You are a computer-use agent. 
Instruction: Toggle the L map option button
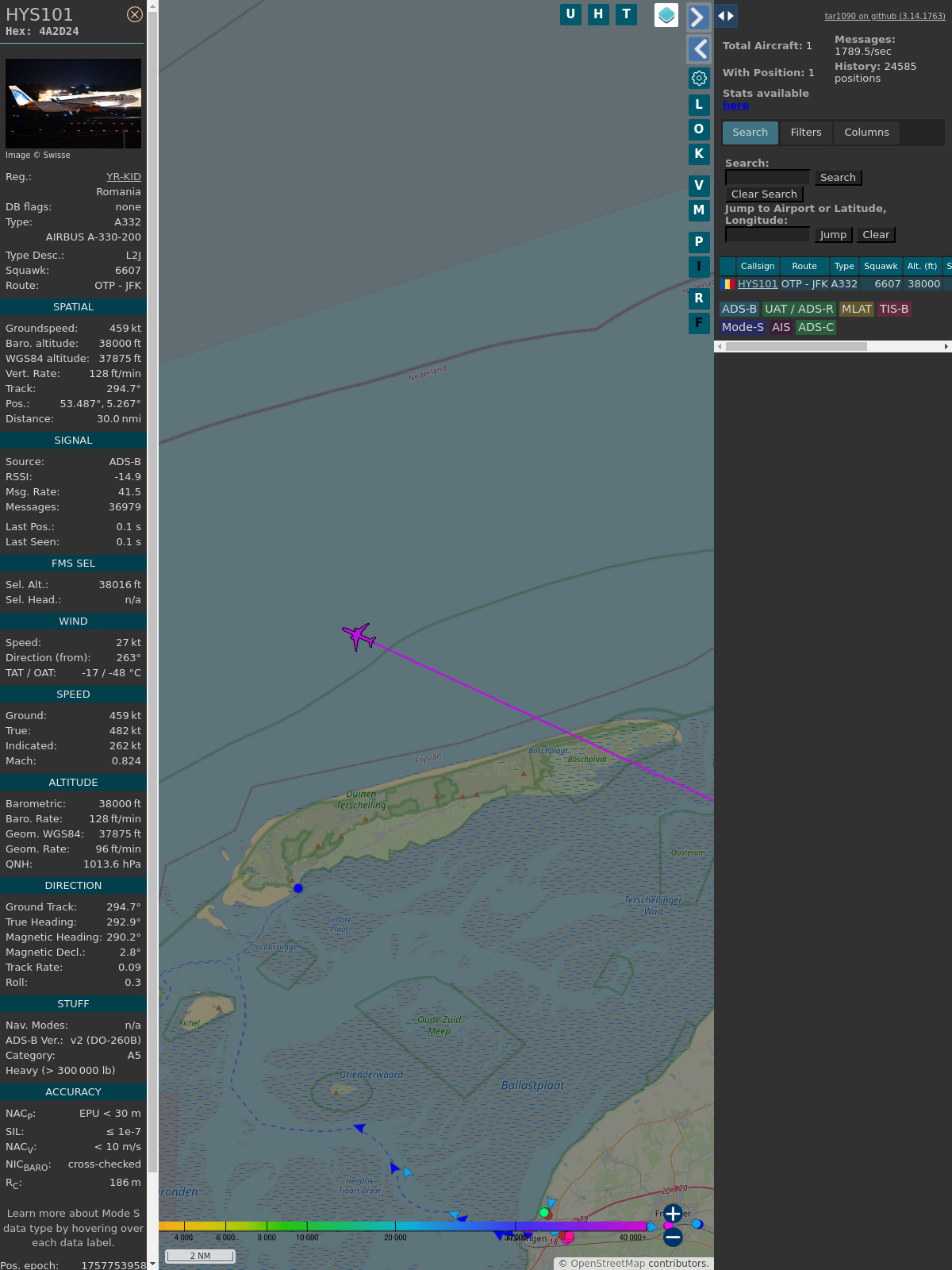699,105
